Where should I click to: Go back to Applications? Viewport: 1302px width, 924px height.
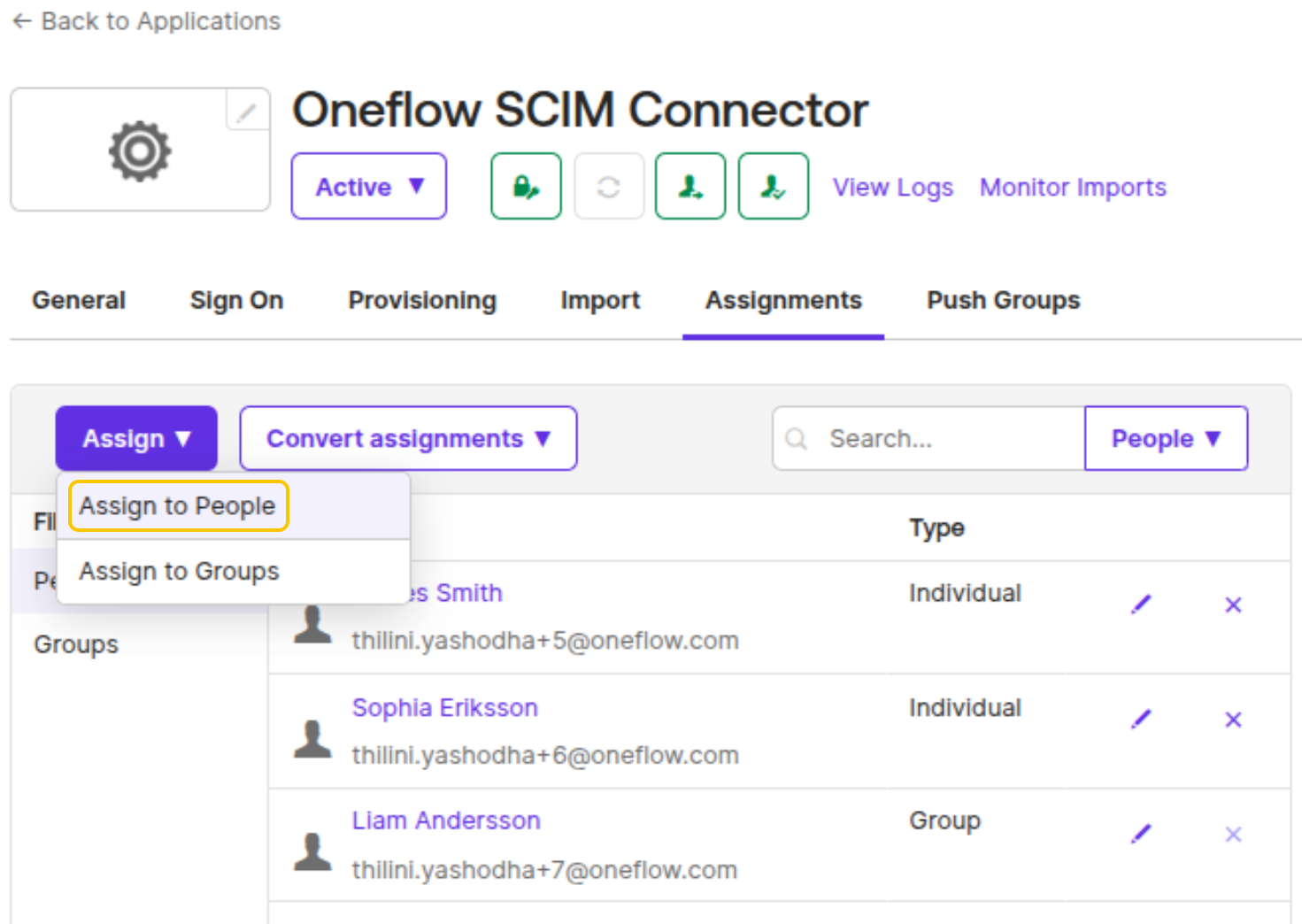point(147,21)
